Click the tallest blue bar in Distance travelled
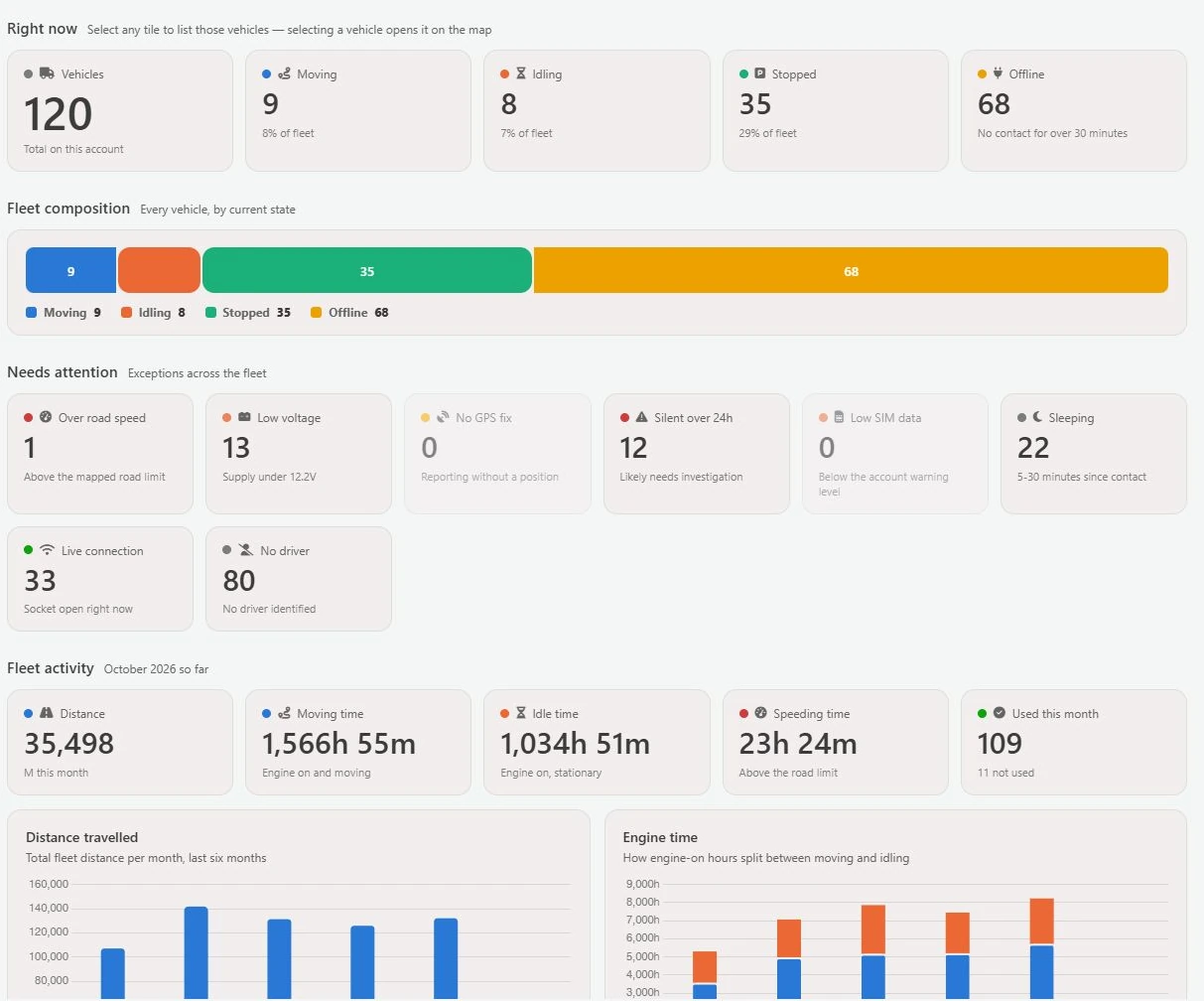Image resolution: width=1204 pixels, height=1001 pixels. pos(197,952)
